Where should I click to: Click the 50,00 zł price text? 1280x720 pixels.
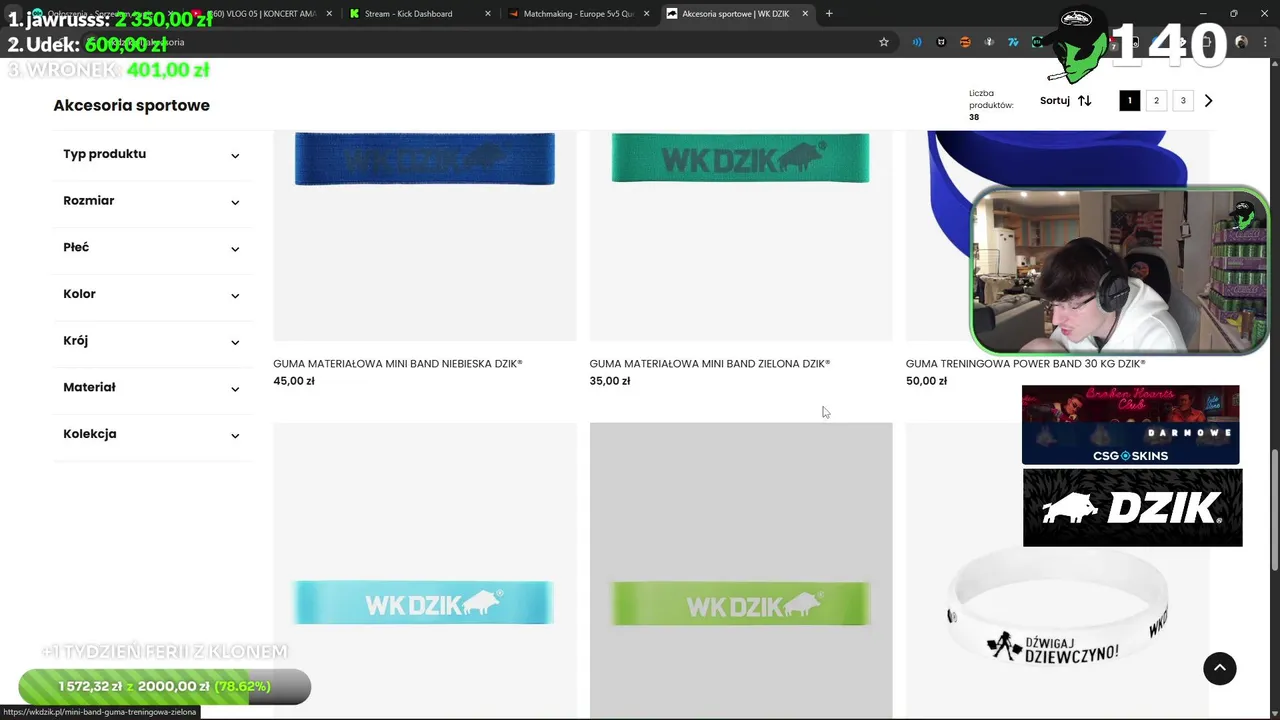point(926,381)
